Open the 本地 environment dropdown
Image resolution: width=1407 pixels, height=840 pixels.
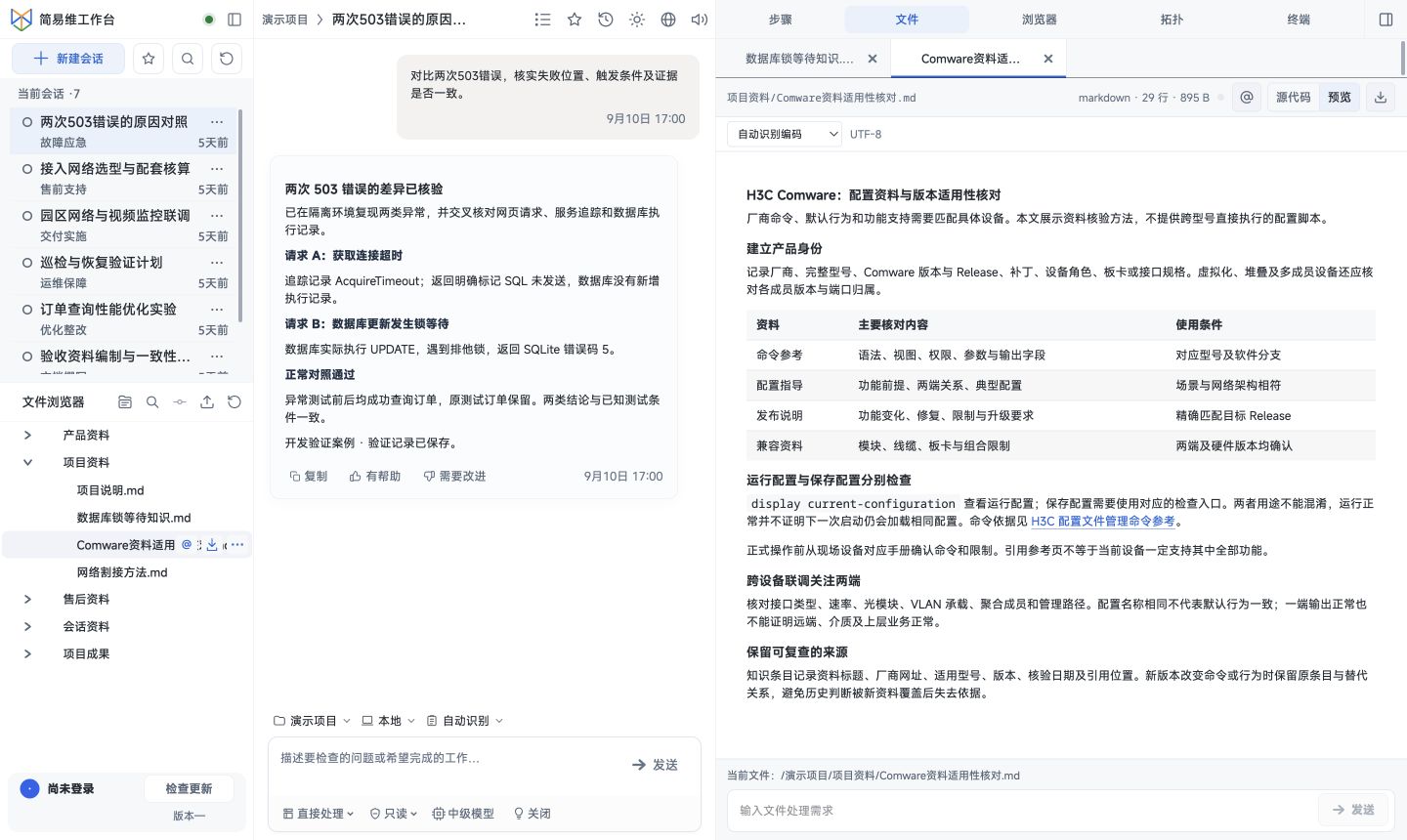tap(388, 721)
